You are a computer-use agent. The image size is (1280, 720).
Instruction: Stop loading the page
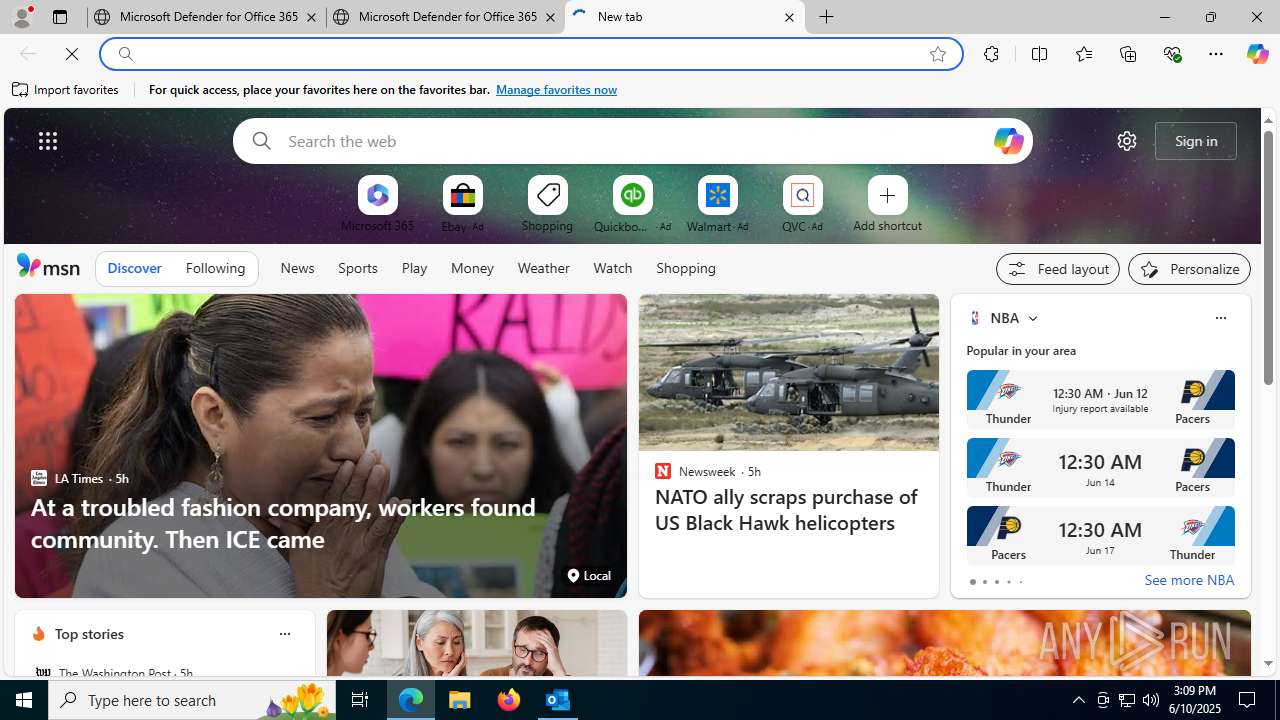point(72,54)
